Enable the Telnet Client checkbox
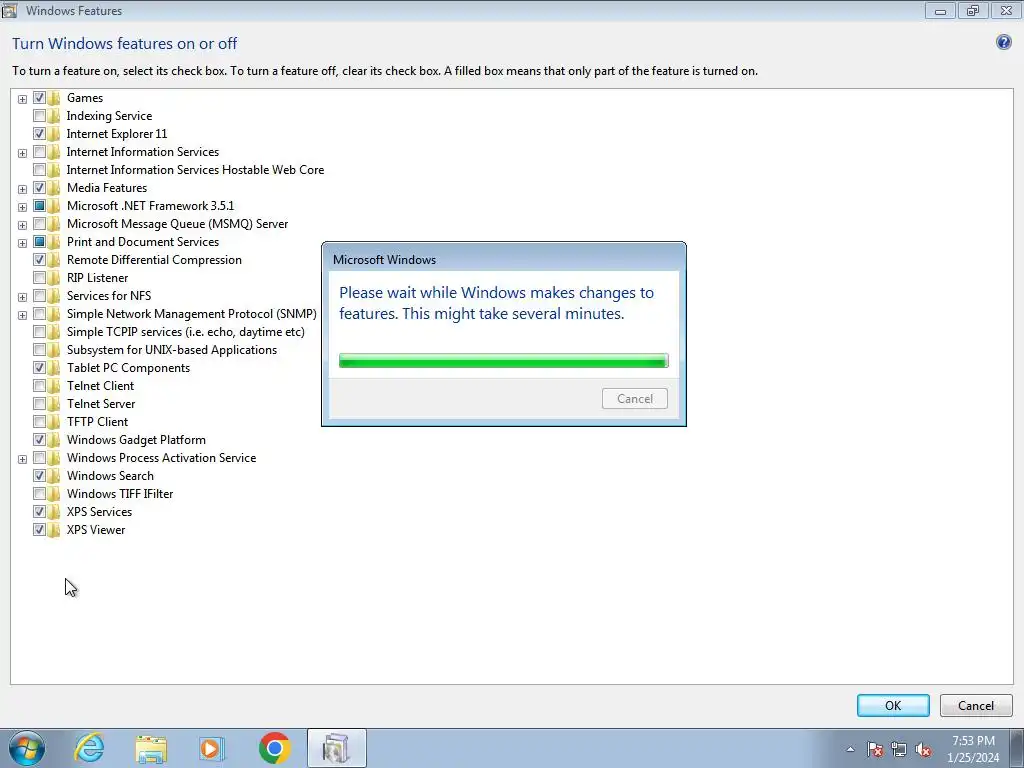Image resolution: width=1024 pixels, height=768 pixels. (x=39, y=386)
